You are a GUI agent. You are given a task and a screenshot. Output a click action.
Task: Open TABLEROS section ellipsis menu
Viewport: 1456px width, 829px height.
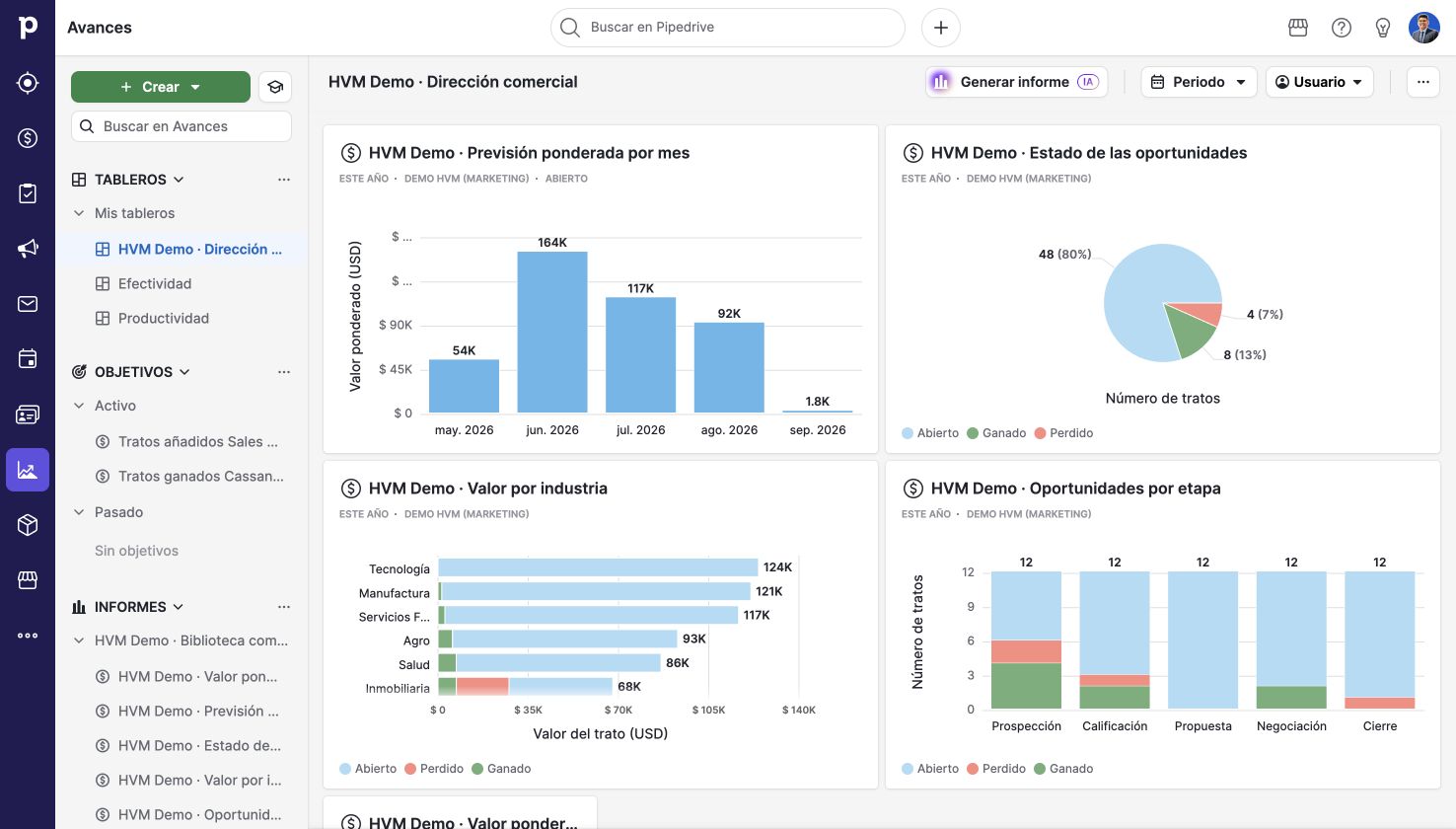click(x=284, y=180)
